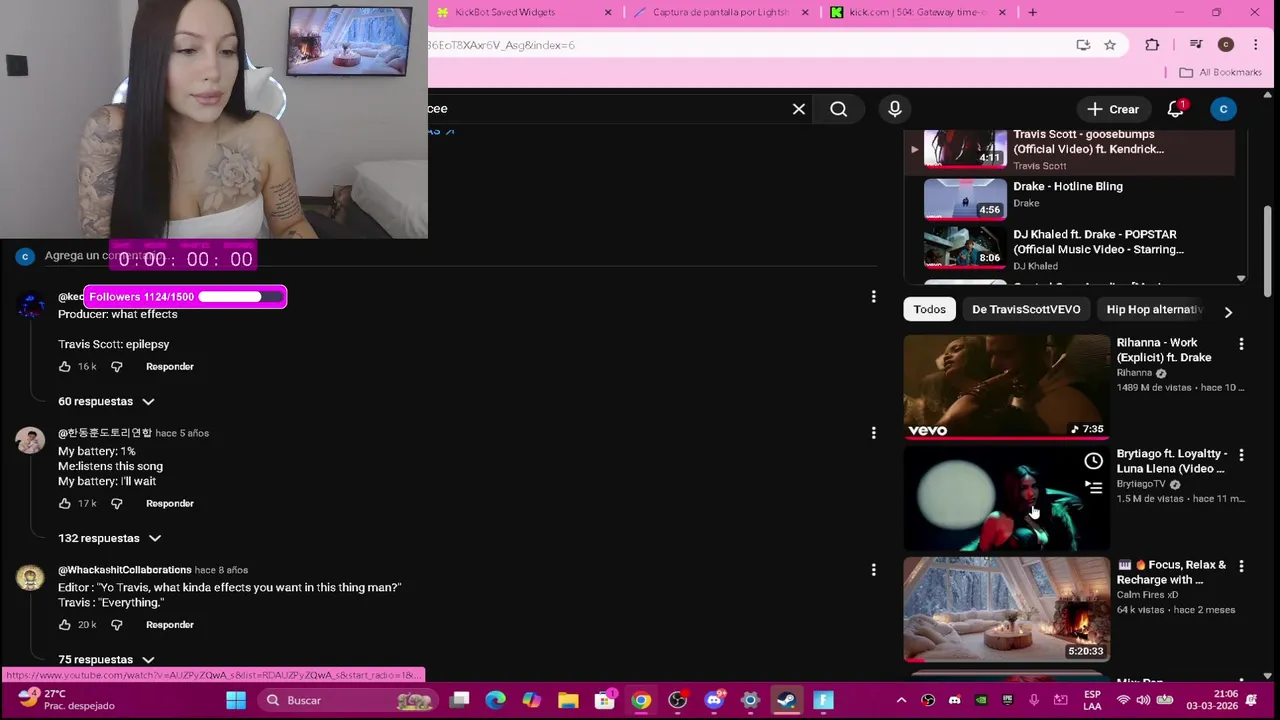Like the 'what effects' comment with 16 k likes
Viewport: 1280px width, 720px height.
coord(65,367)
